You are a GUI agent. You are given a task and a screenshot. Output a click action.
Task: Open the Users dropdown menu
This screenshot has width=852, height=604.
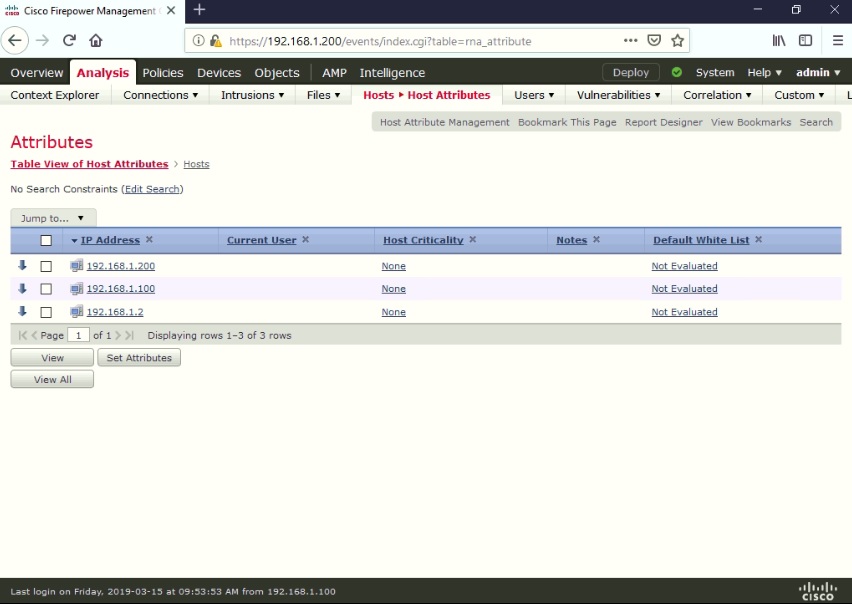pyautogui.click(x=534, y=95)
